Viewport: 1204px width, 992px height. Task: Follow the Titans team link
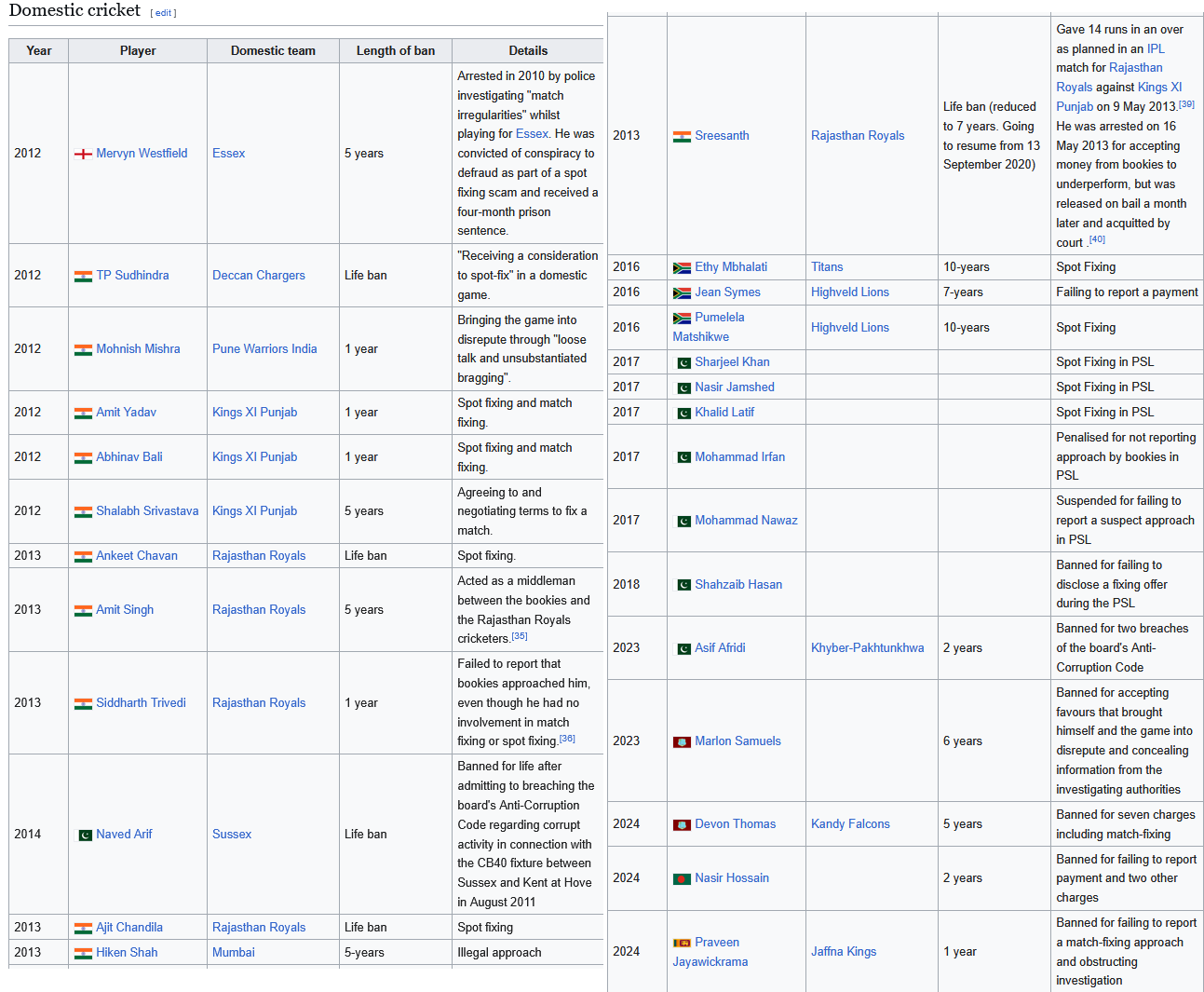827,267
